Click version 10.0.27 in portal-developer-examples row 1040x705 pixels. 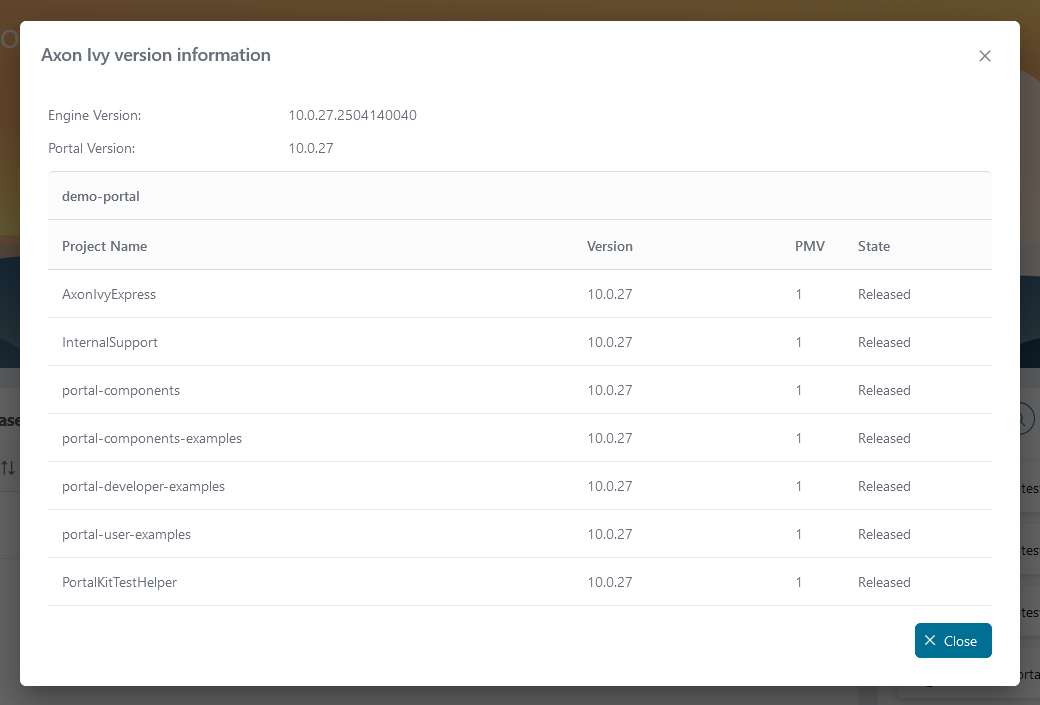pos(610,486)
